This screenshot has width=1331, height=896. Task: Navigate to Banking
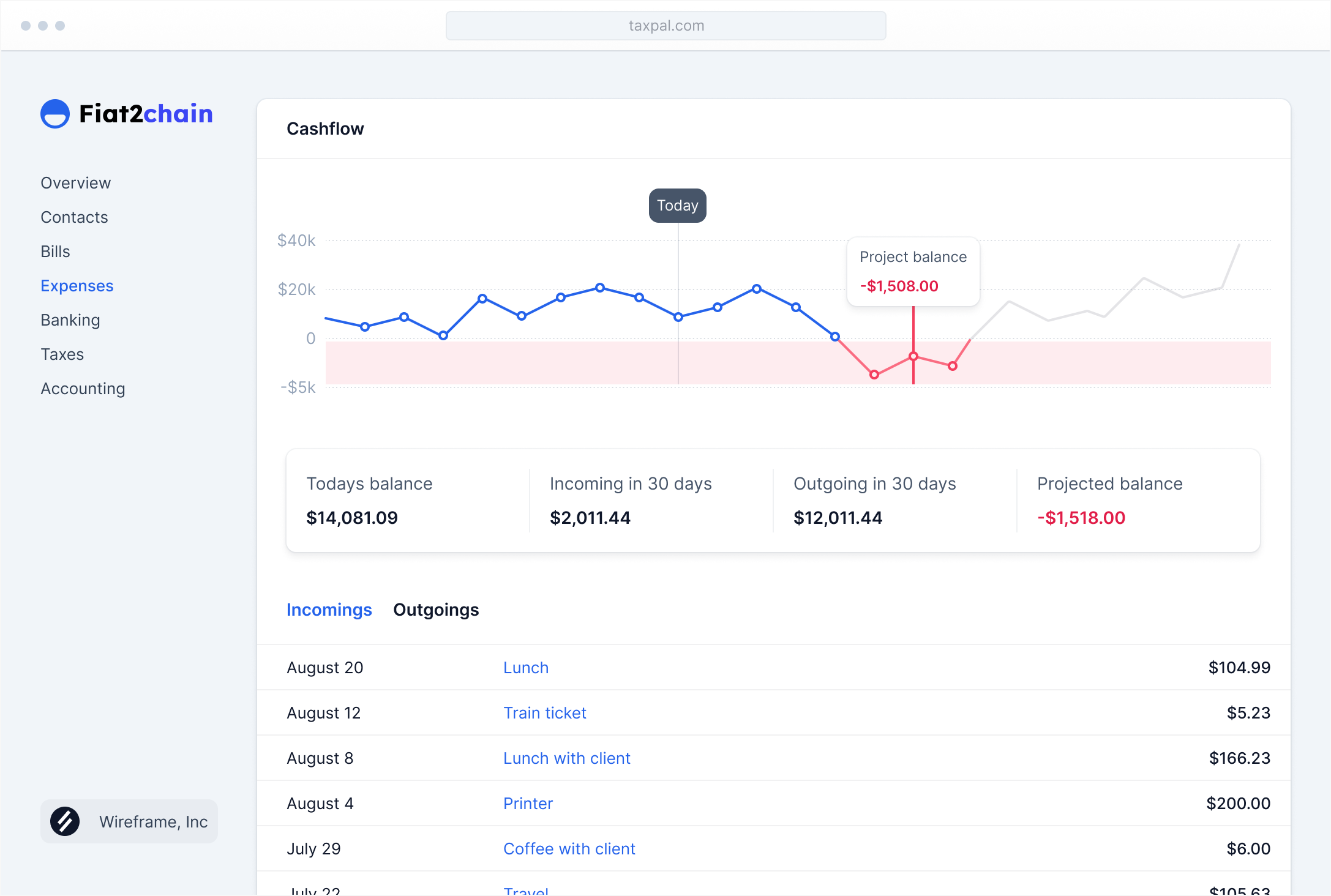(70, 320)
